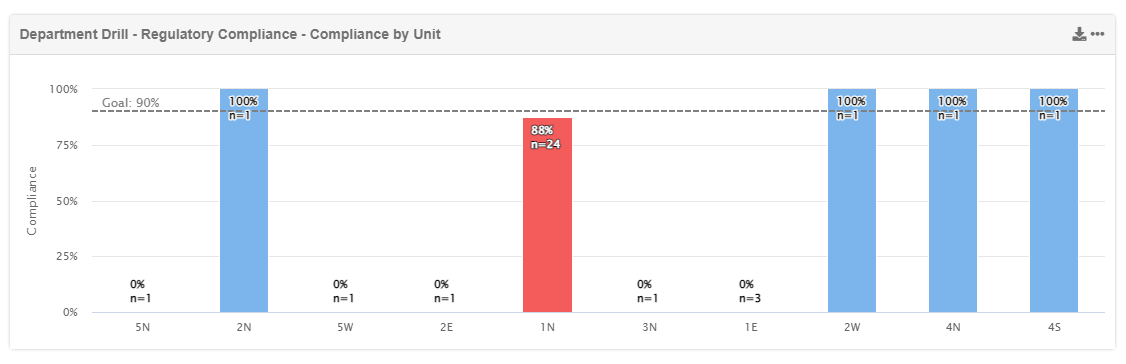Click the 5N axis label

(142, 326)
